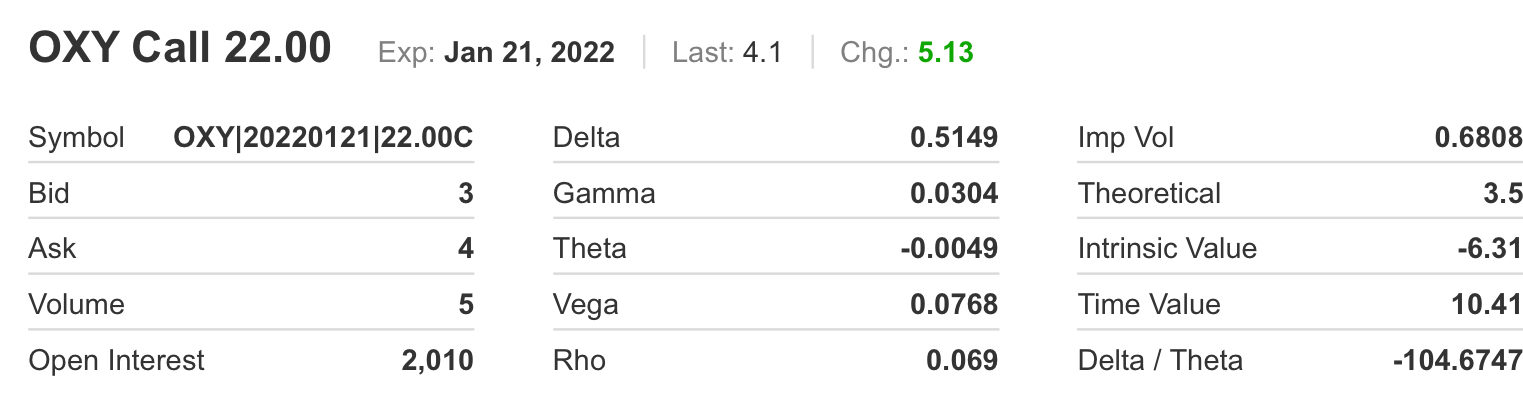Click the Time Value row label
Viewport: 1523px width, 412px height.
pos(1149,304)
